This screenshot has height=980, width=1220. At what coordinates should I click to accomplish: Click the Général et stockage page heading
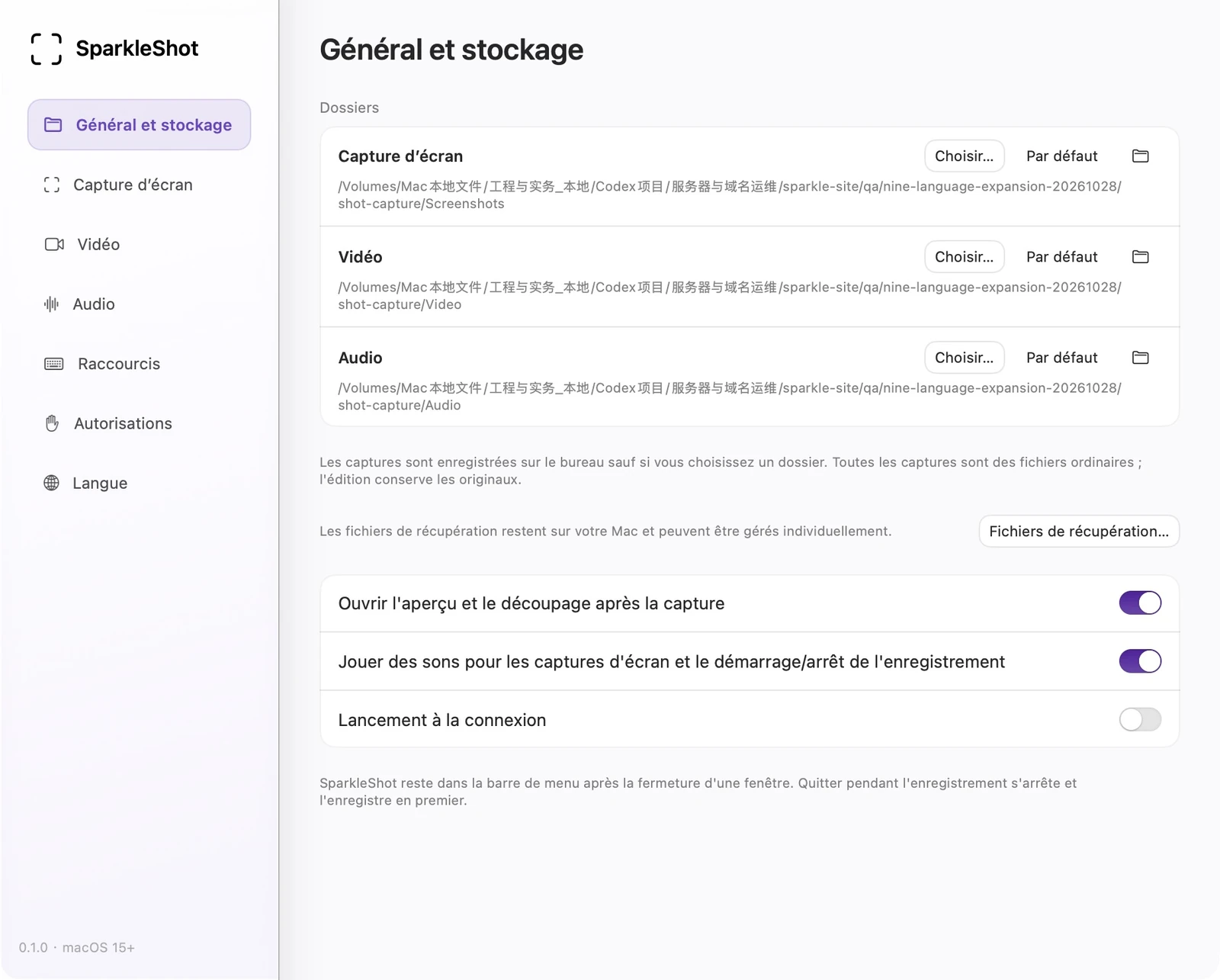coord(451,50)
